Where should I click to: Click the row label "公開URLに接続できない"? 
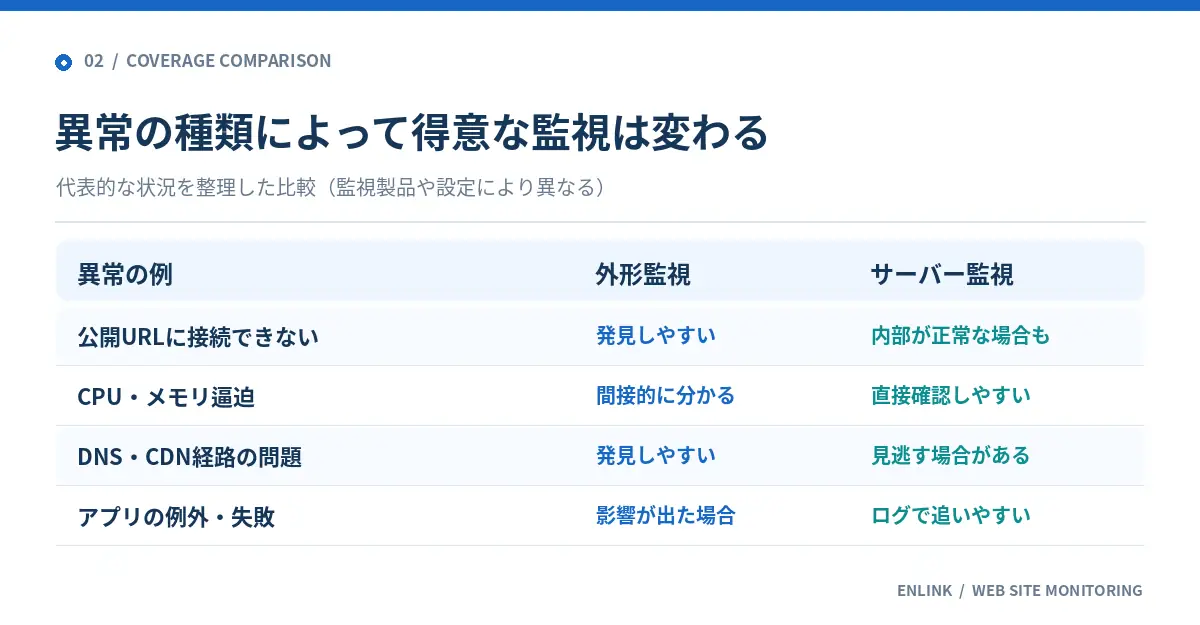coord(198,336)
